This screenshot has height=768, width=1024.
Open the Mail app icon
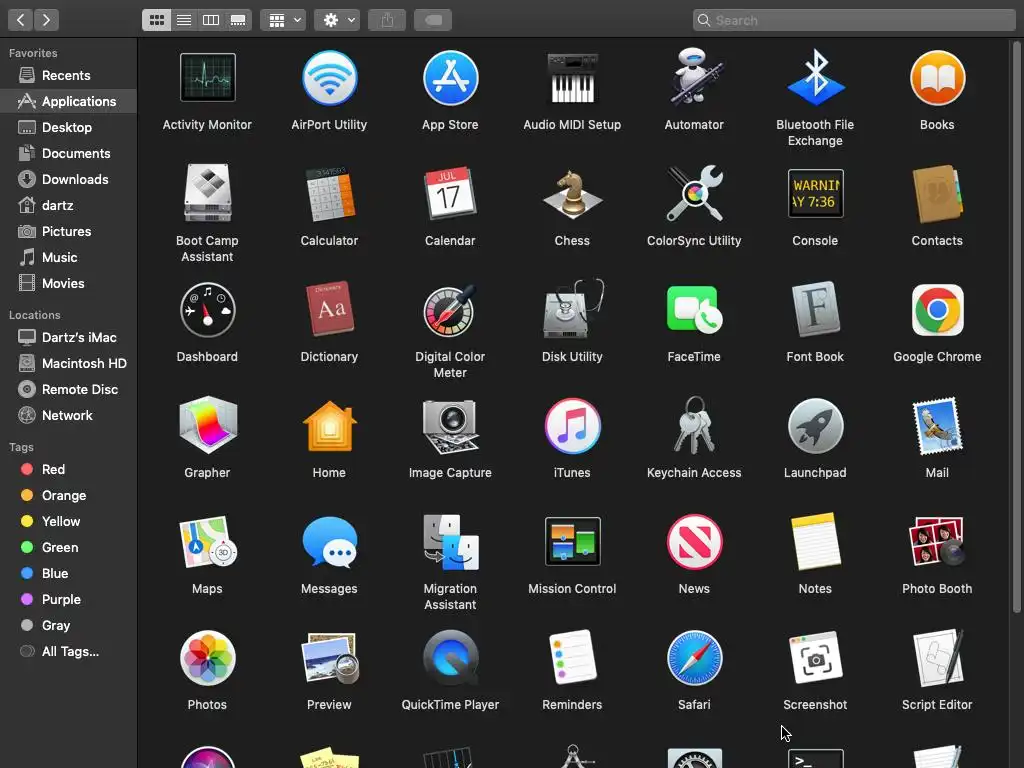(x=937, y=425)
